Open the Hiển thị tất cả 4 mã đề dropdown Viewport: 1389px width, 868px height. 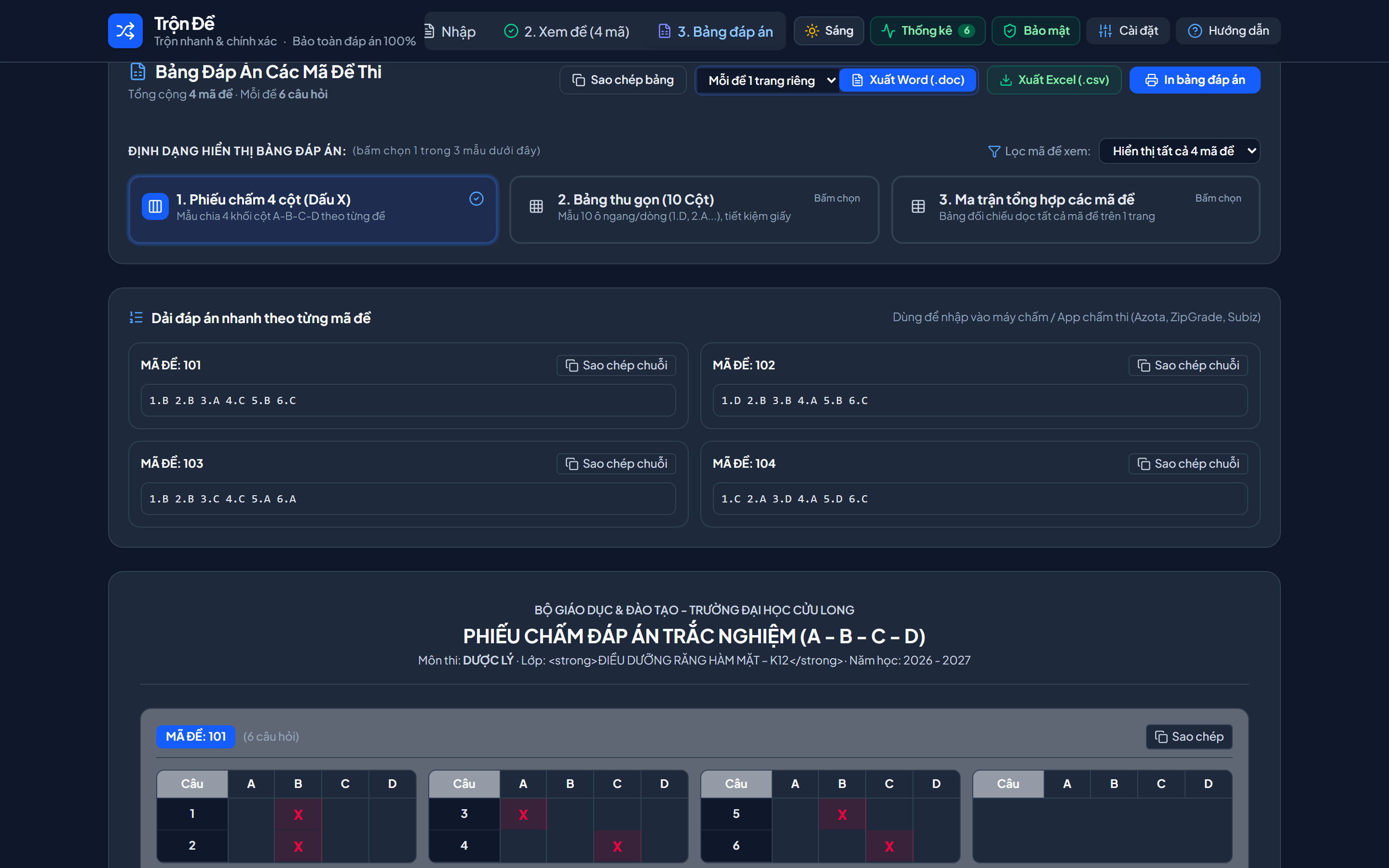pyautogui.click(x=1180, y=151)
